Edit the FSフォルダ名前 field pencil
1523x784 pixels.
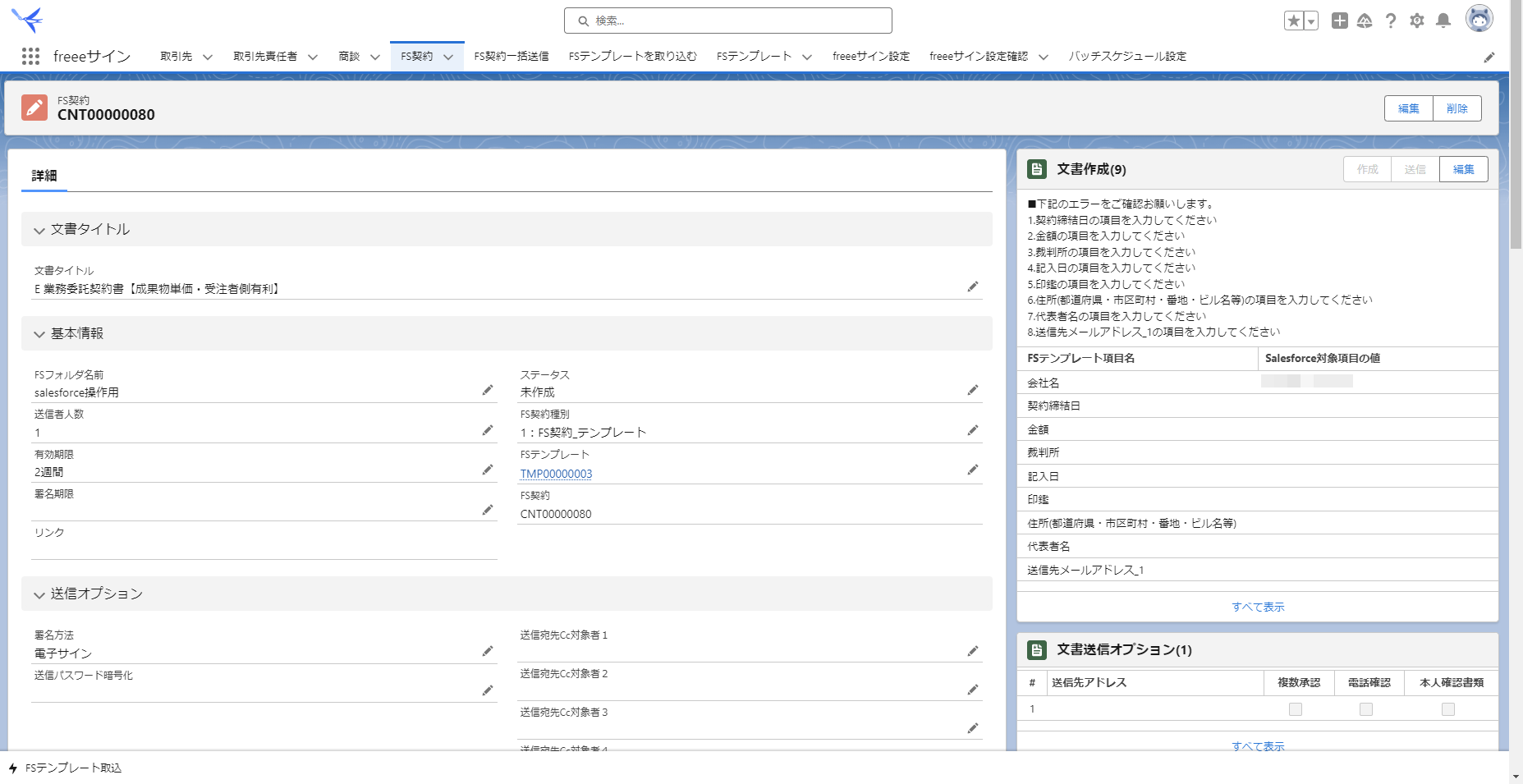tap(488, 390)
